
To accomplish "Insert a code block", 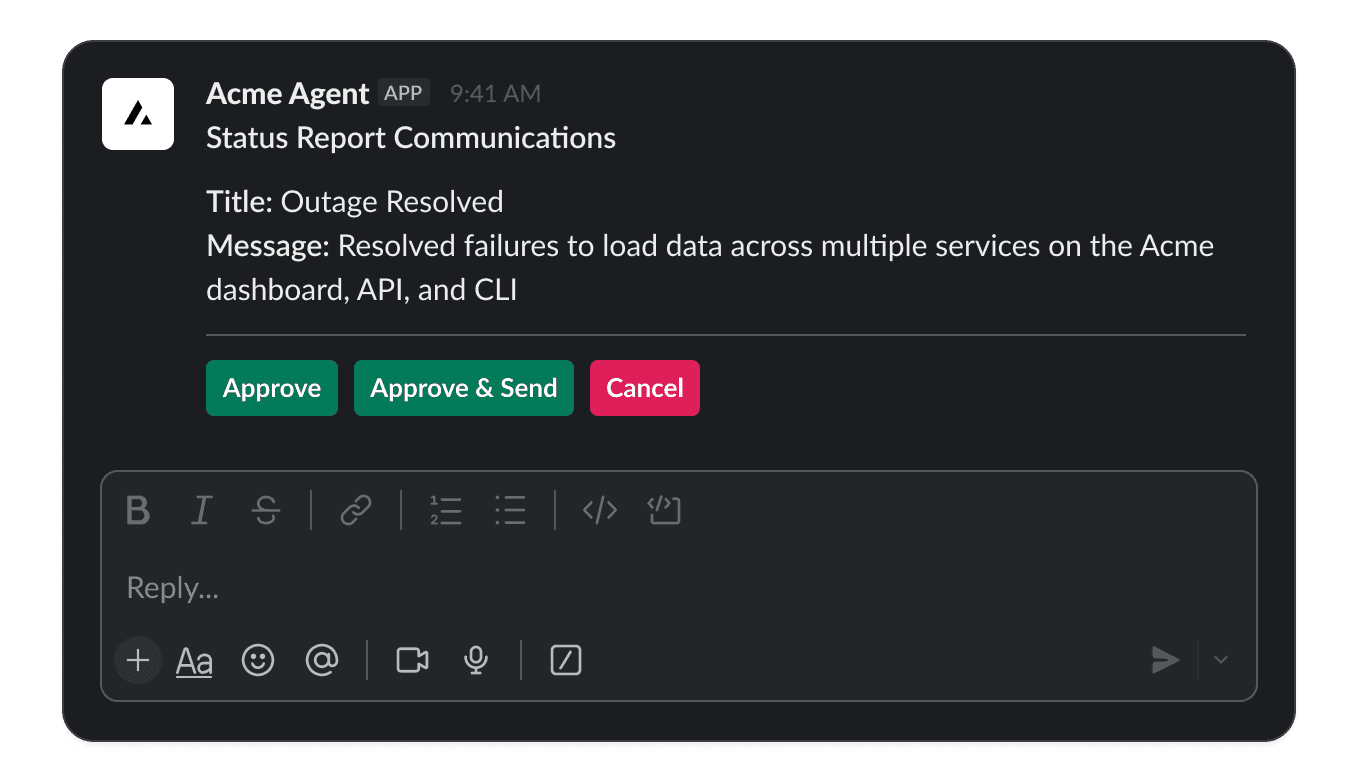I will tap(664, 511).
